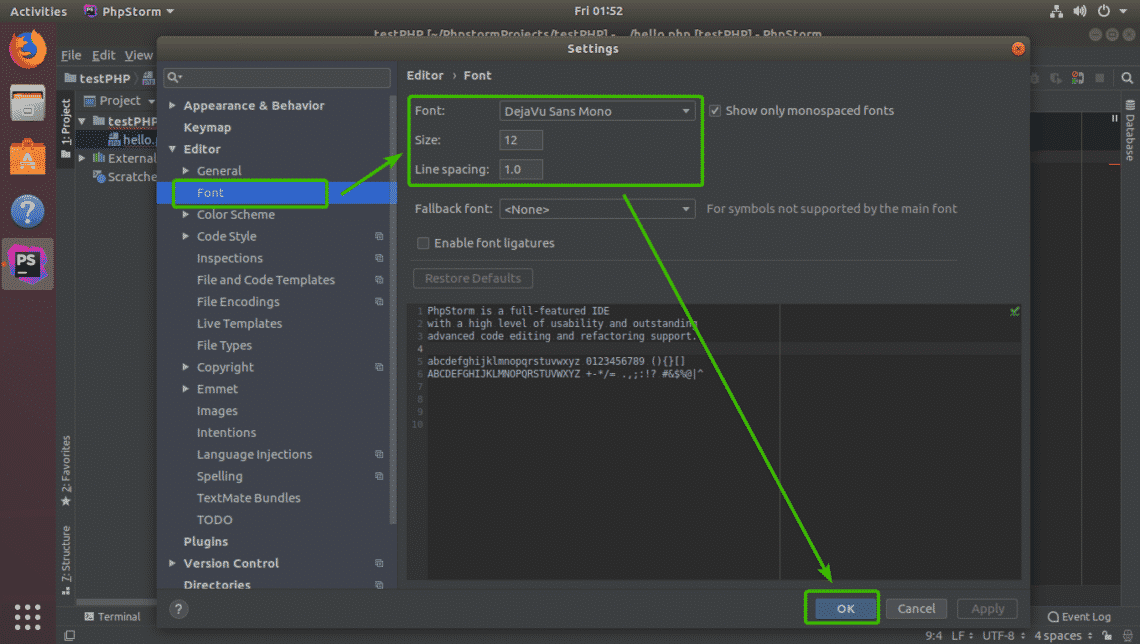Click the help question mark button in Settings
The width and height of the screenshot is (1140, 644).
click(x=178, y=609)
